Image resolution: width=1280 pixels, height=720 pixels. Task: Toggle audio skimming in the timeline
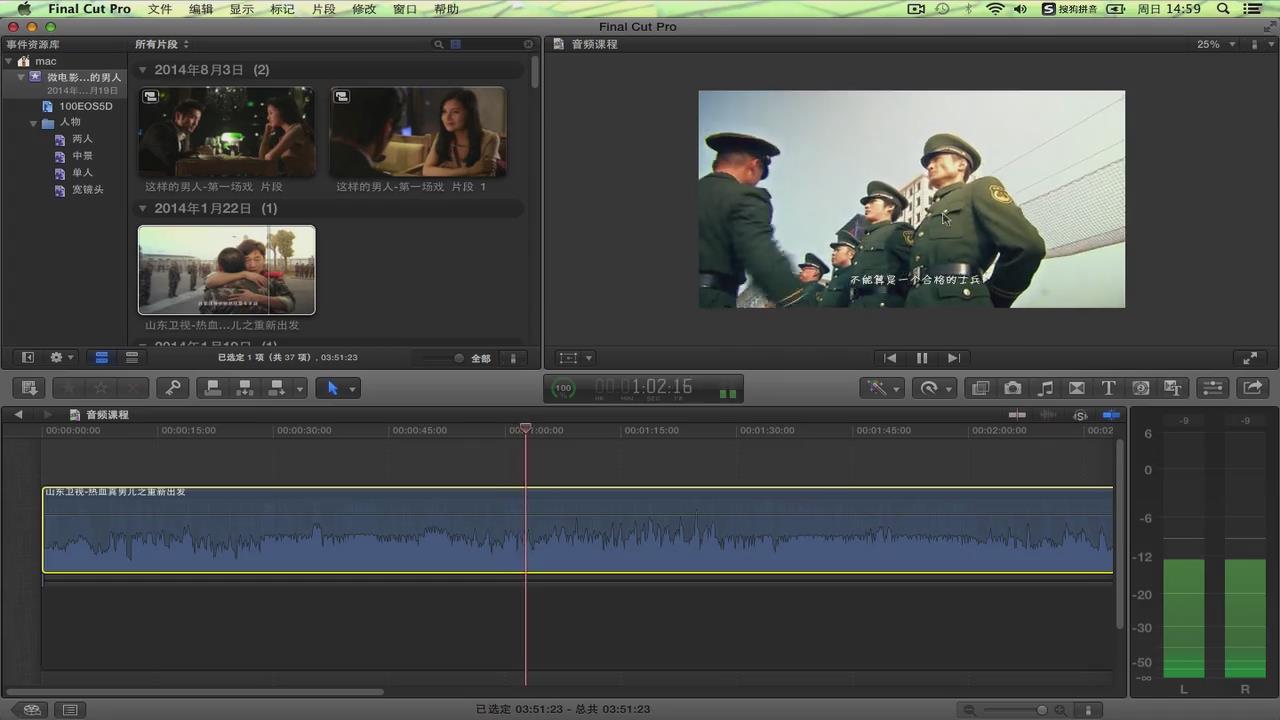coord(1048,415)
